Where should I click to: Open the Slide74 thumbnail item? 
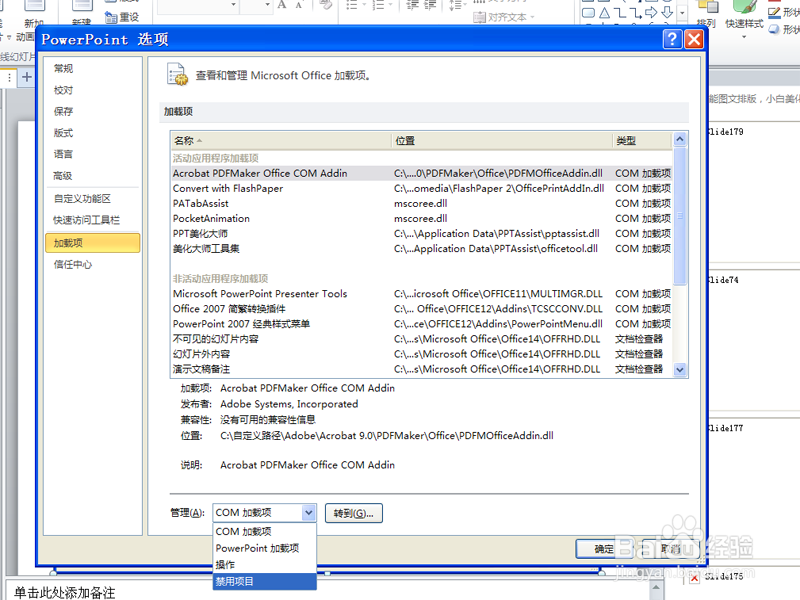click(x=723, y=280)
